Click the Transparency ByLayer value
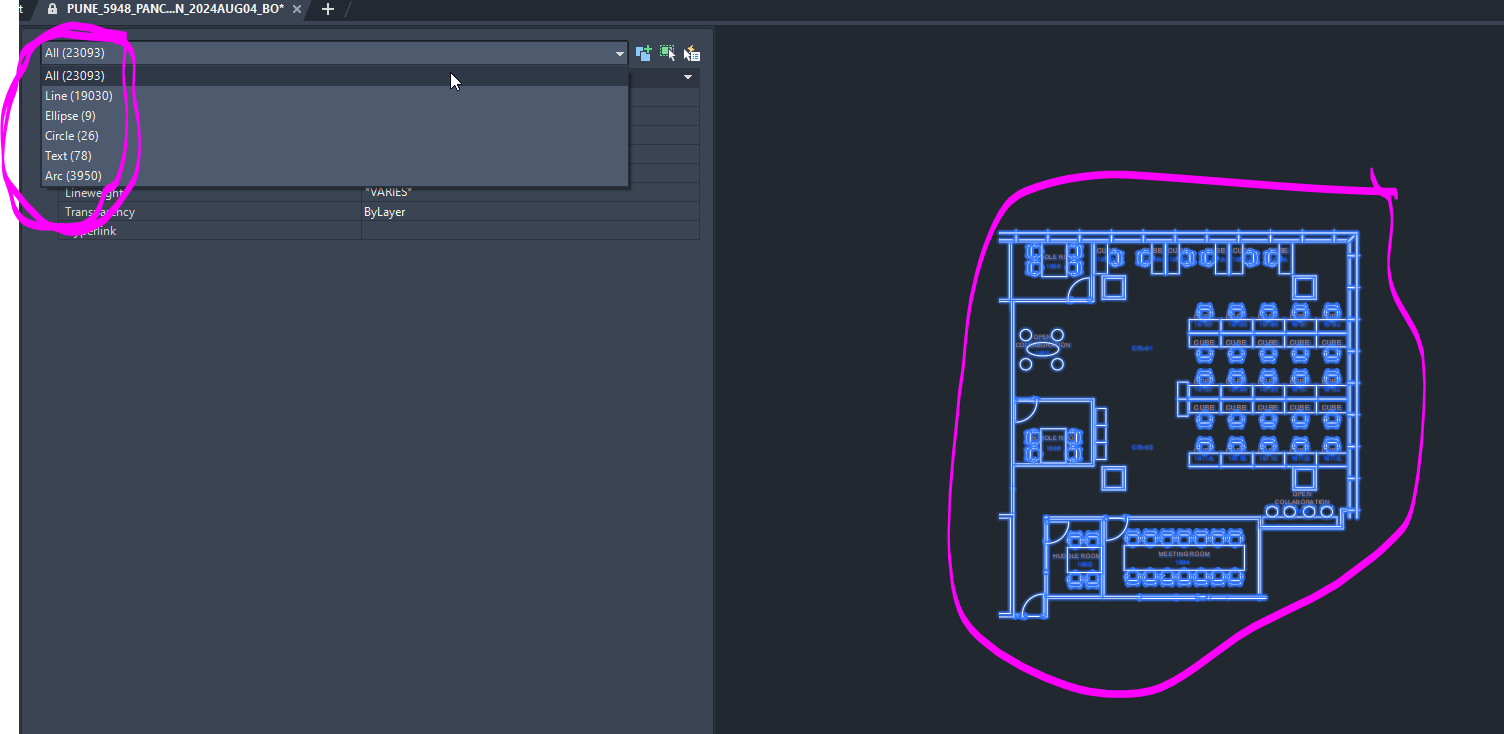 pyautogui.click(x=530, y=212)
